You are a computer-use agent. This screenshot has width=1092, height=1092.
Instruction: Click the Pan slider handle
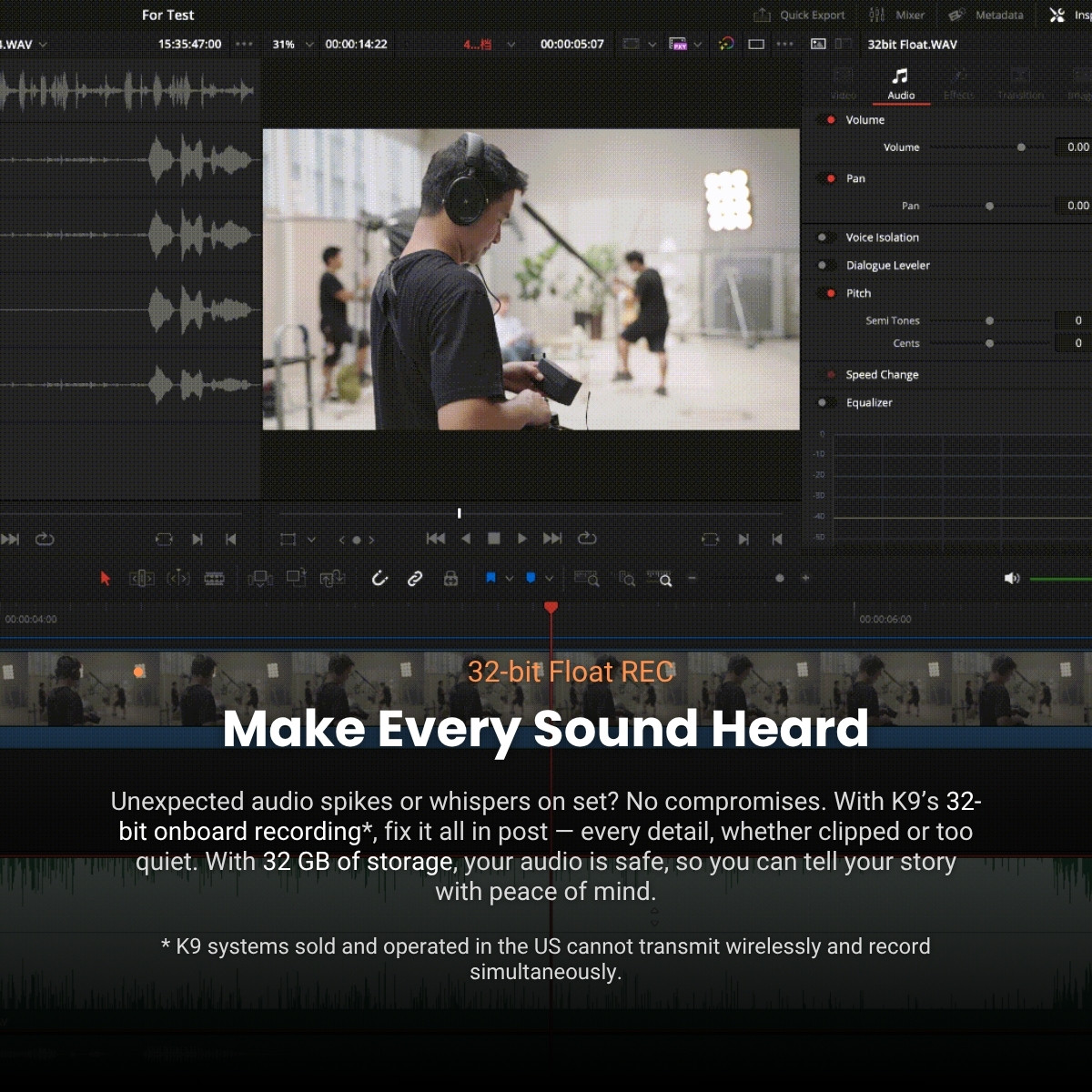[x=989, y=207]
